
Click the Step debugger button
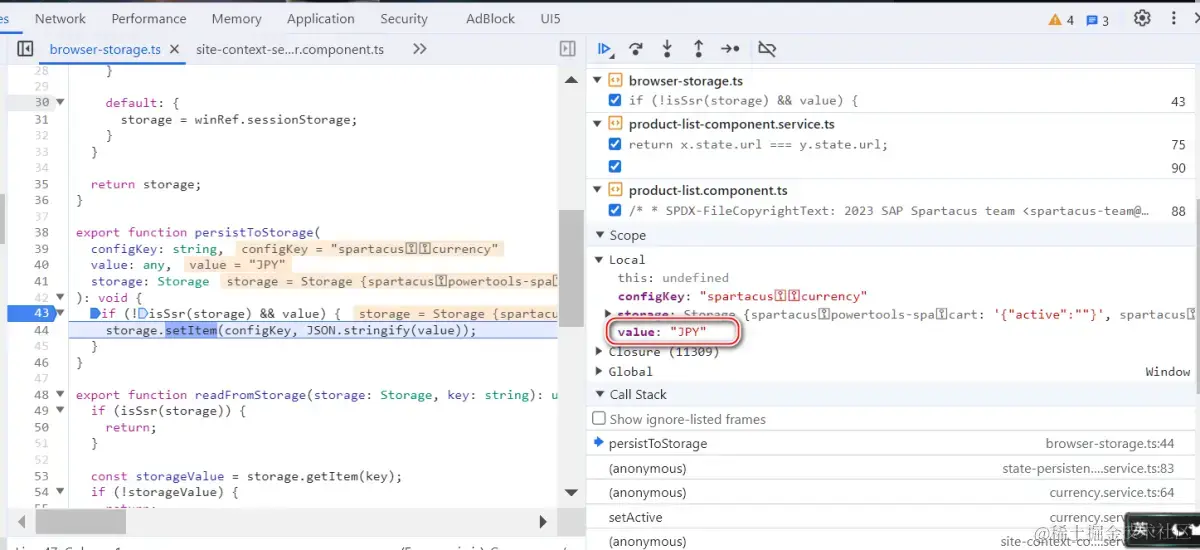tap(730, 49)
